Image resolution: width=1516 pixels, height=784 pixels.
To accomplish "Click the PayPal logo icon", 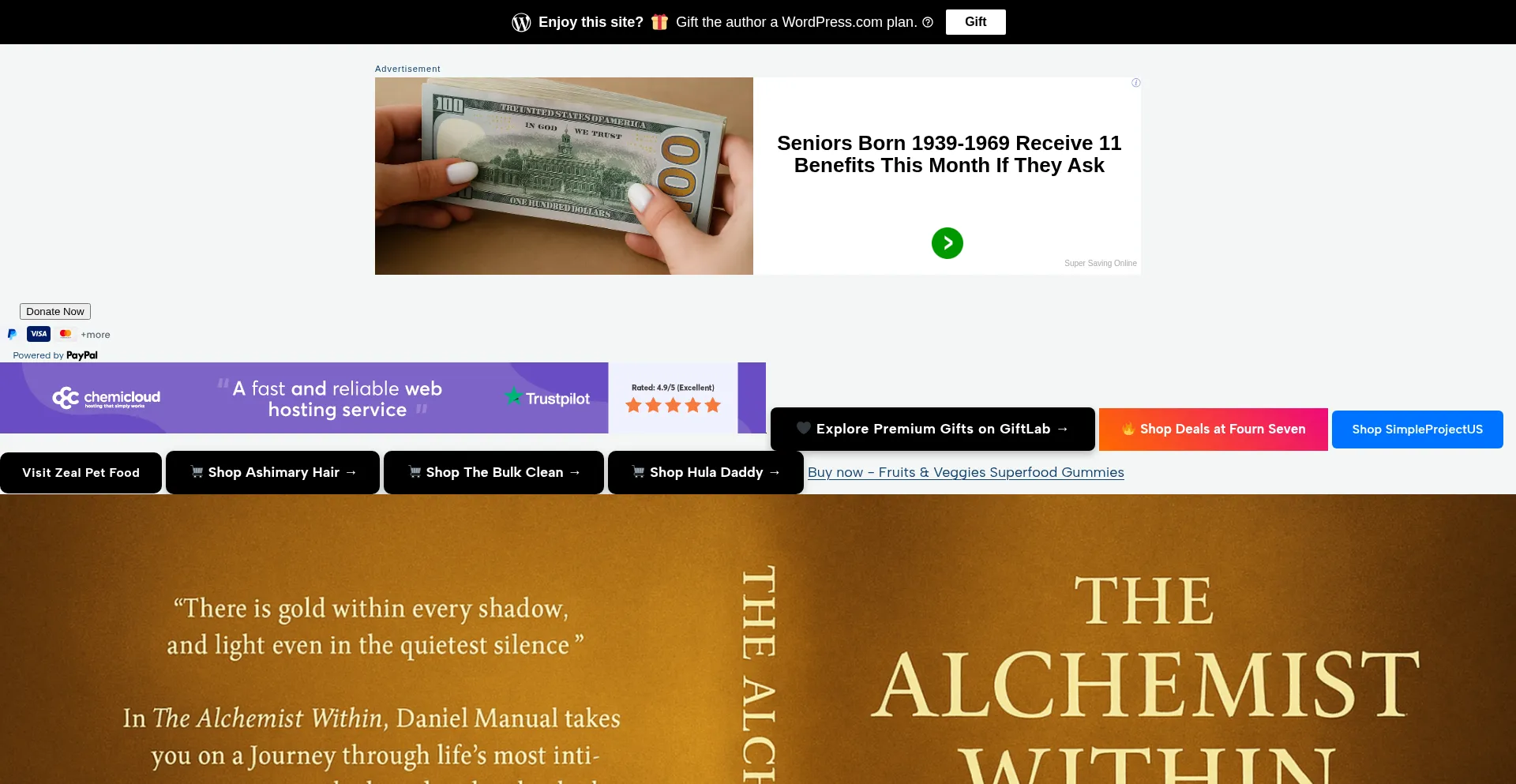I will coord(12,334).
